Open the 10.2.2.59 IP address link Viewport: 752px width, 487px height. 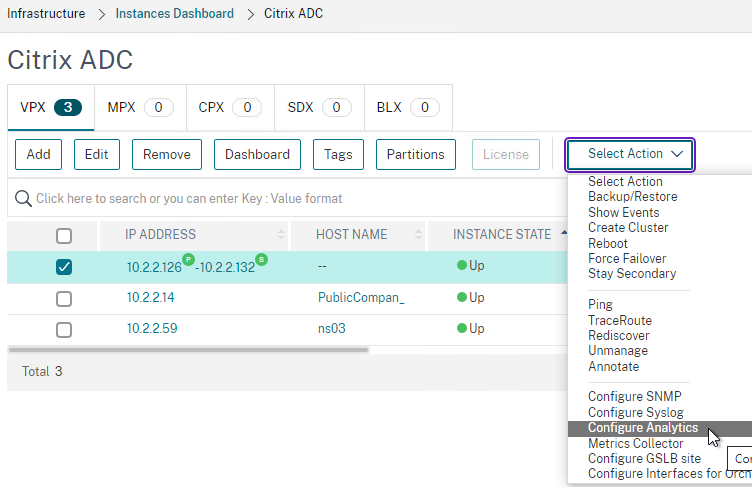point(152,329)
